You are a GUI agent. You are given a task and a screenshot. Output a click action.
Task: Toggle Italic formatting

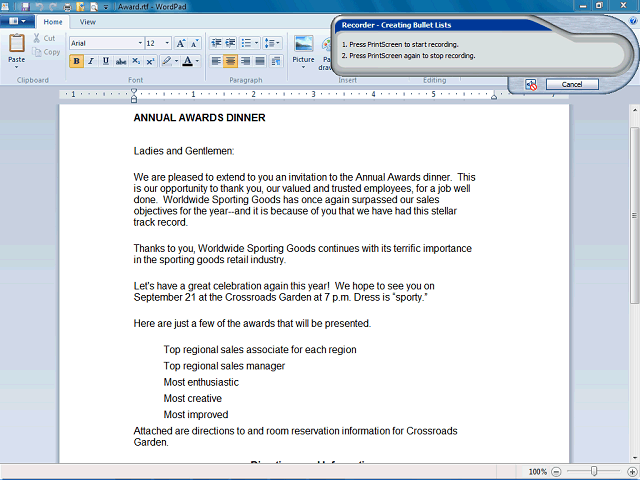click(91, 61)
